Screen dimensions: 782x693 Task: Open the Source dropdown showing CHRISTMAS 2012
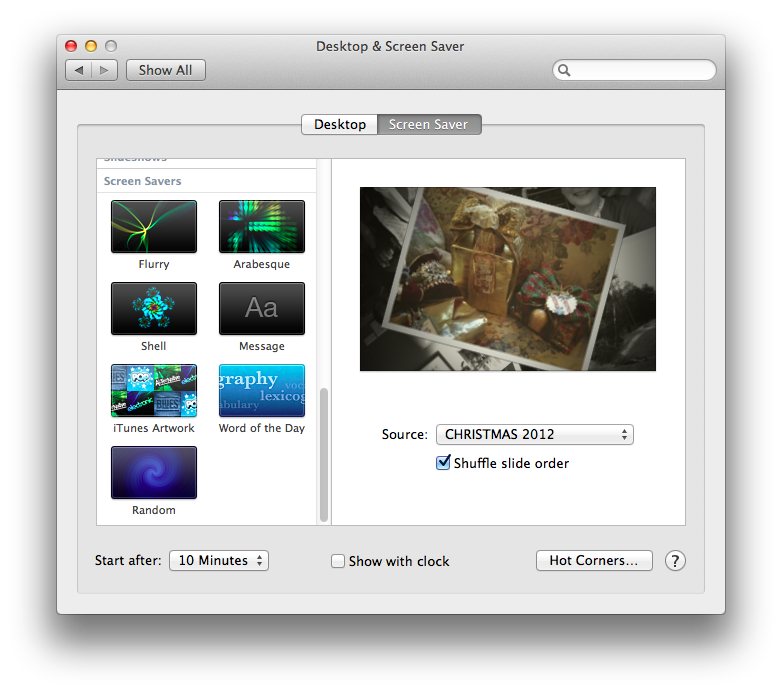pos(535,434)
